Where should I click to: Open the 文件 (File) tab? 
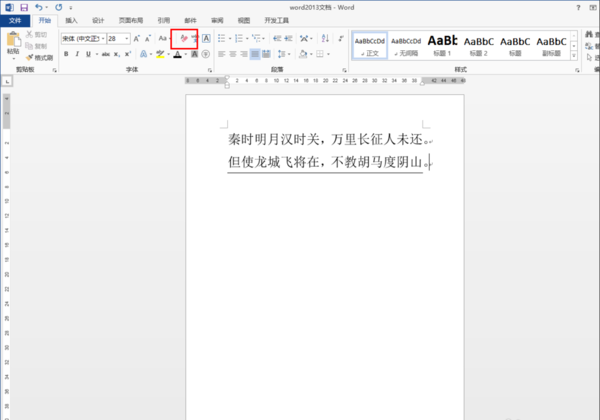pos(15,20)
